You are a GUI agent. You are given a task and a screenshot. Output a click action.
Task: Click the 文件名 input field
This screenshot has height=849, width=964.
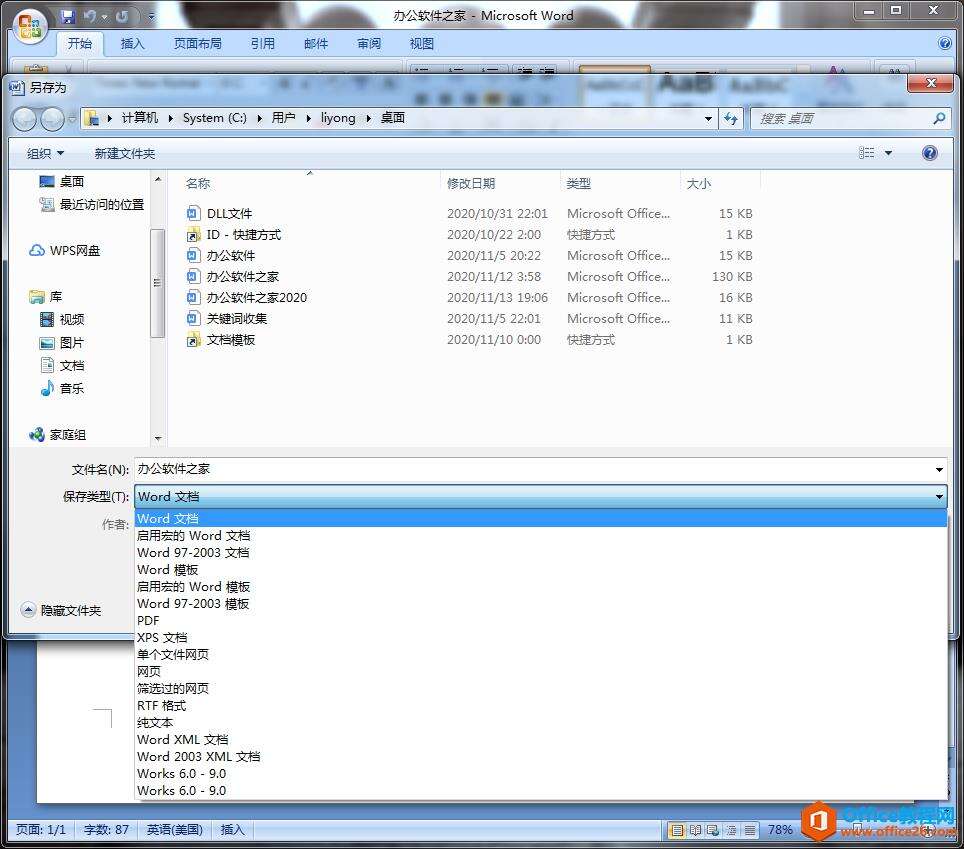tap(534, 470)
